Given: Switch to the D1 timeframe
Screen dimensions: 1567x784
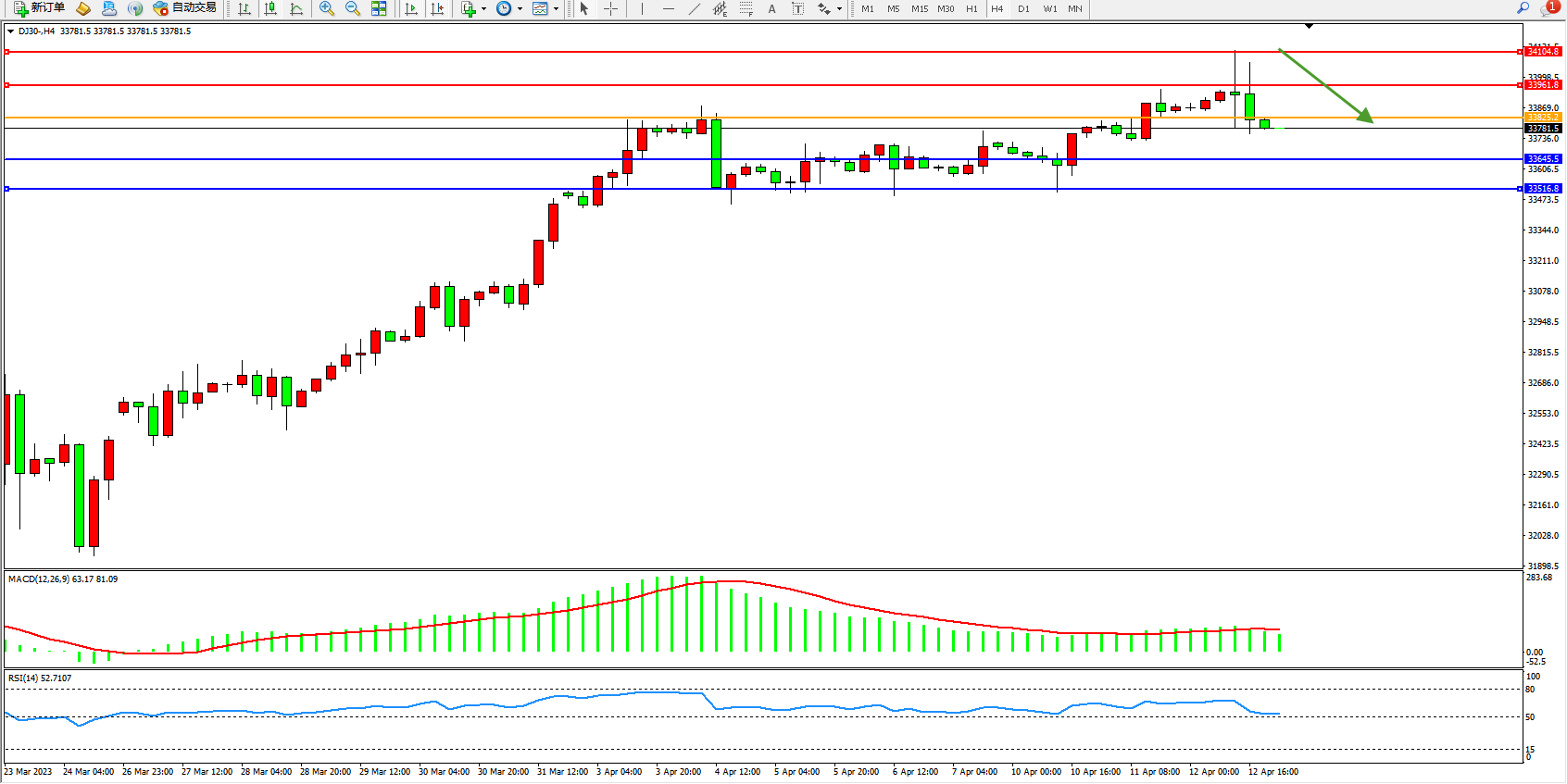Looking at the screenshot, I should (x=1023, y=9).
